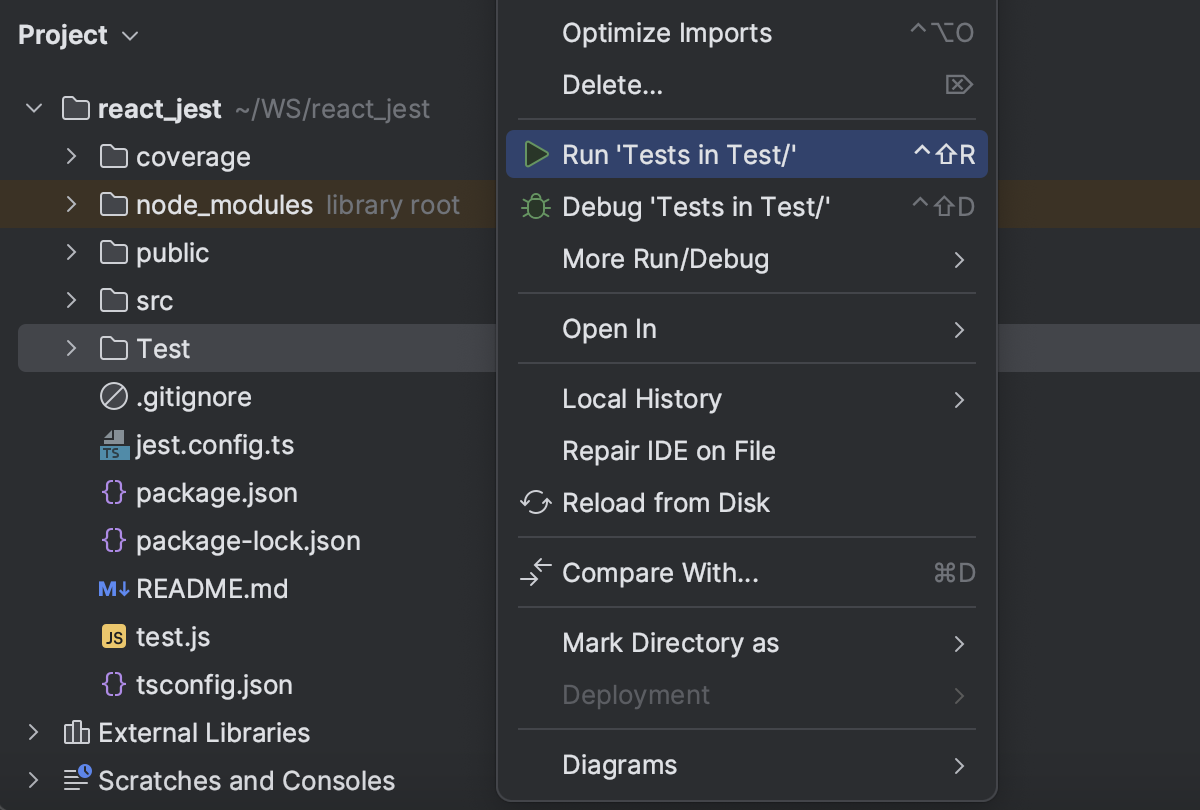Click the Debug bug icon
1200x810 pixels.
click(x=536, y=206)
